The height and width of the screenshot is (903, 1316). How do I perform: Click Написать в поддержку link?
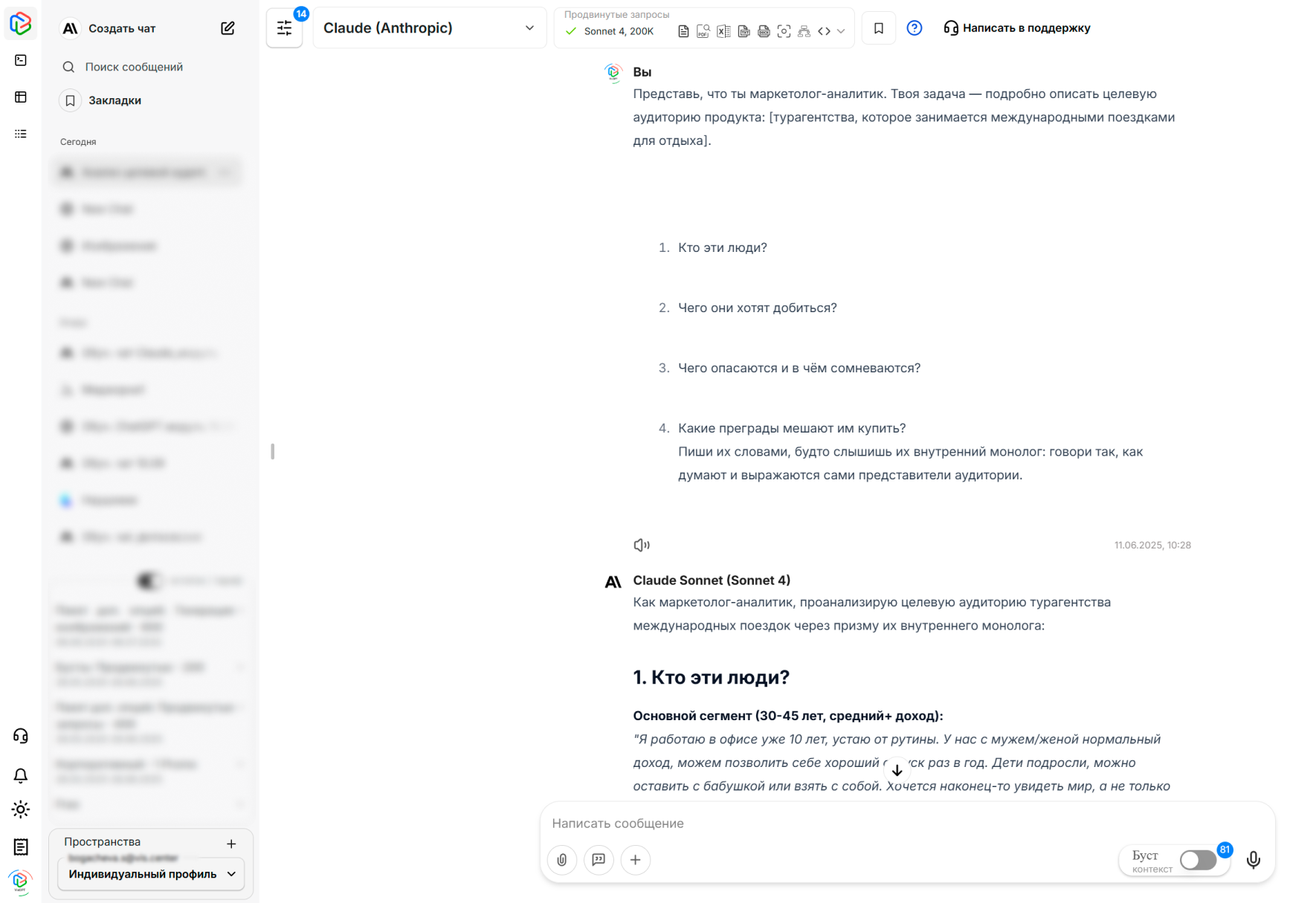pos(1017,28)
